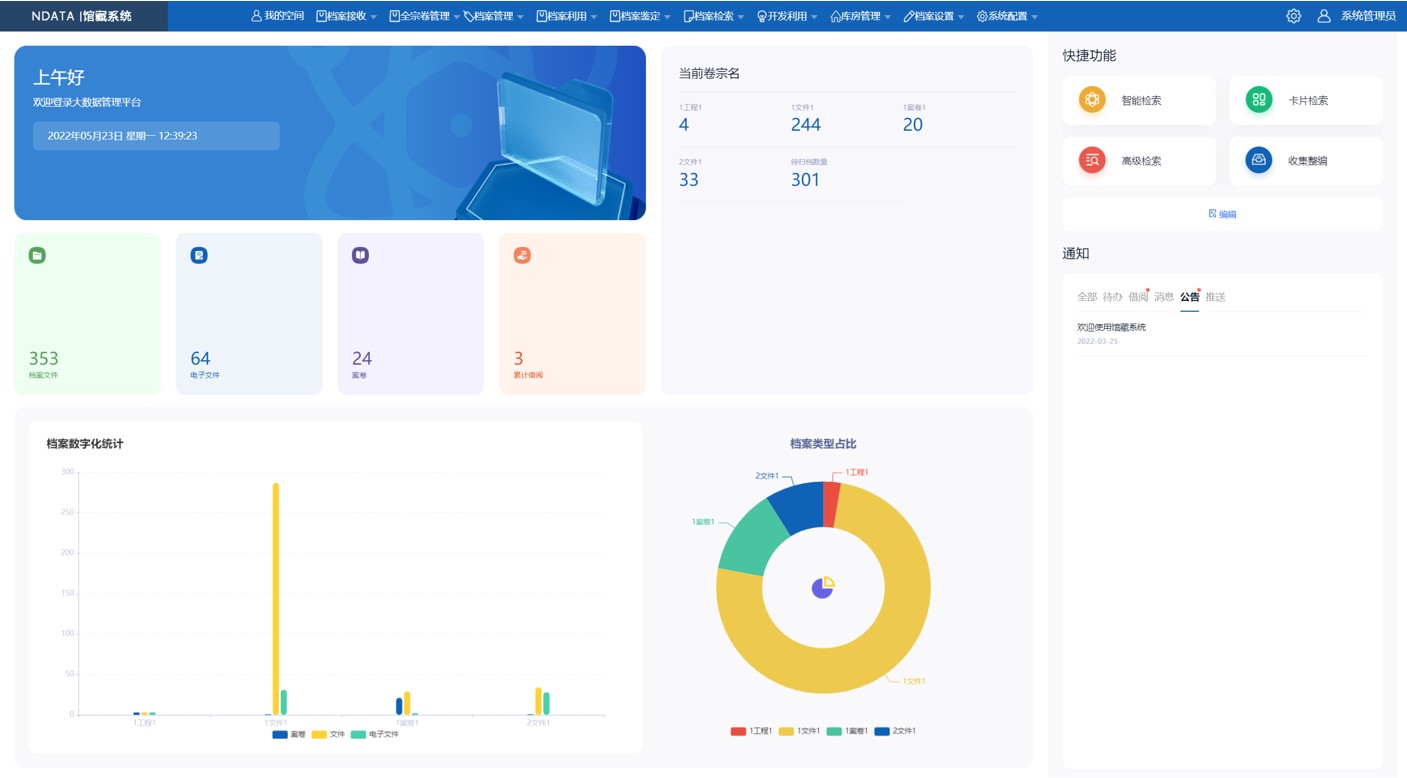
Task: Click the house icon beside 库房管理
Action: coord(836,16)
